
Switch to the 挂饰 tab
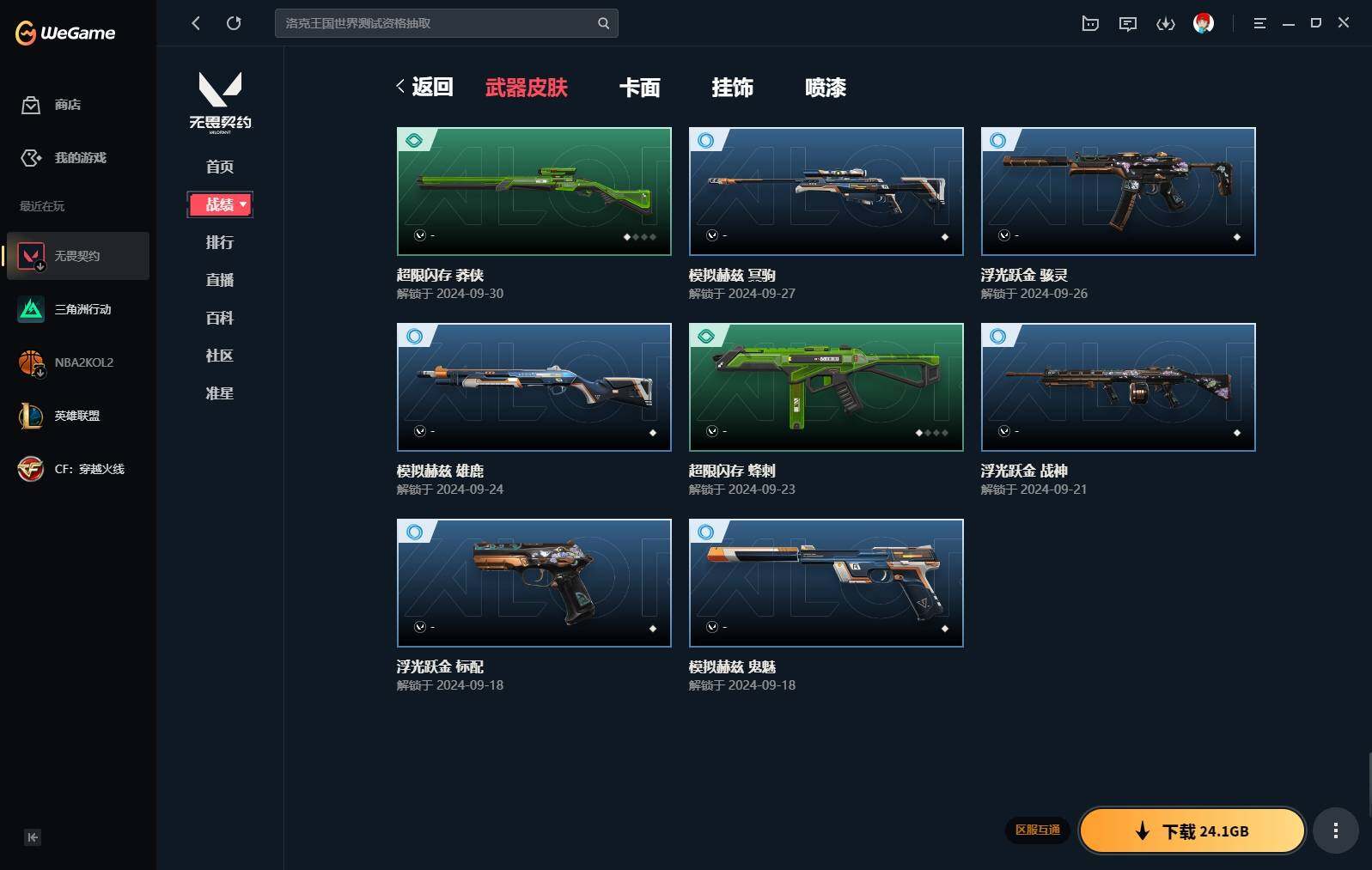click(x=733, y=88)
